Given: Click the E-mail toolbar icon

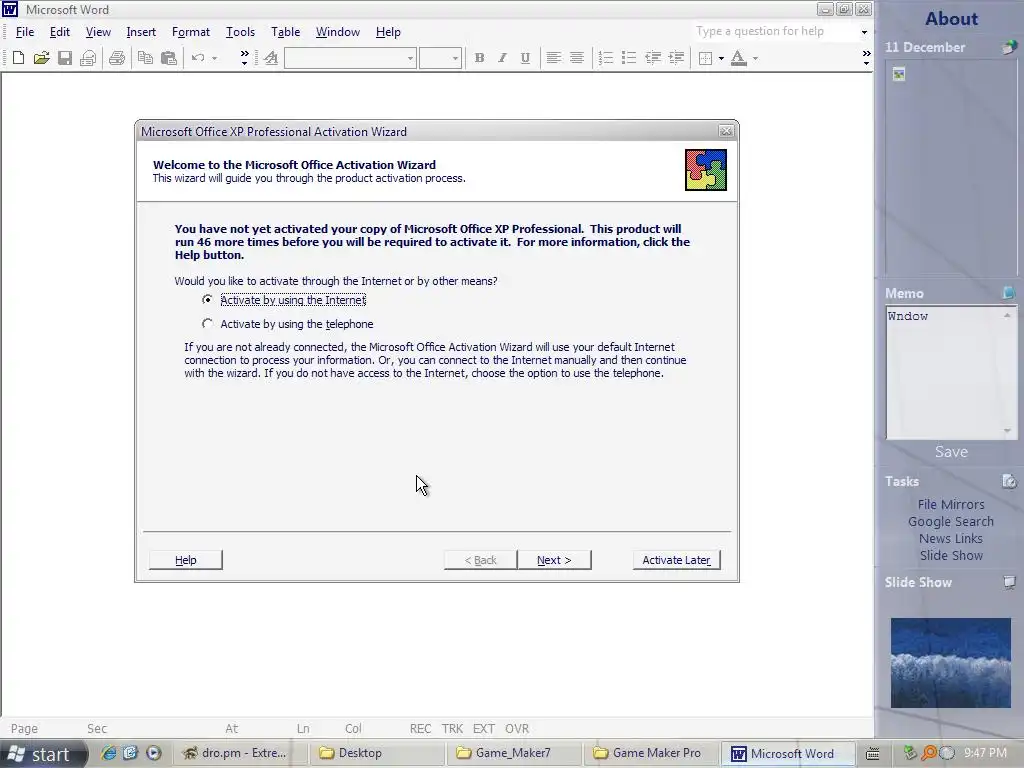Looking at the screenshot, I should point(88,58).
